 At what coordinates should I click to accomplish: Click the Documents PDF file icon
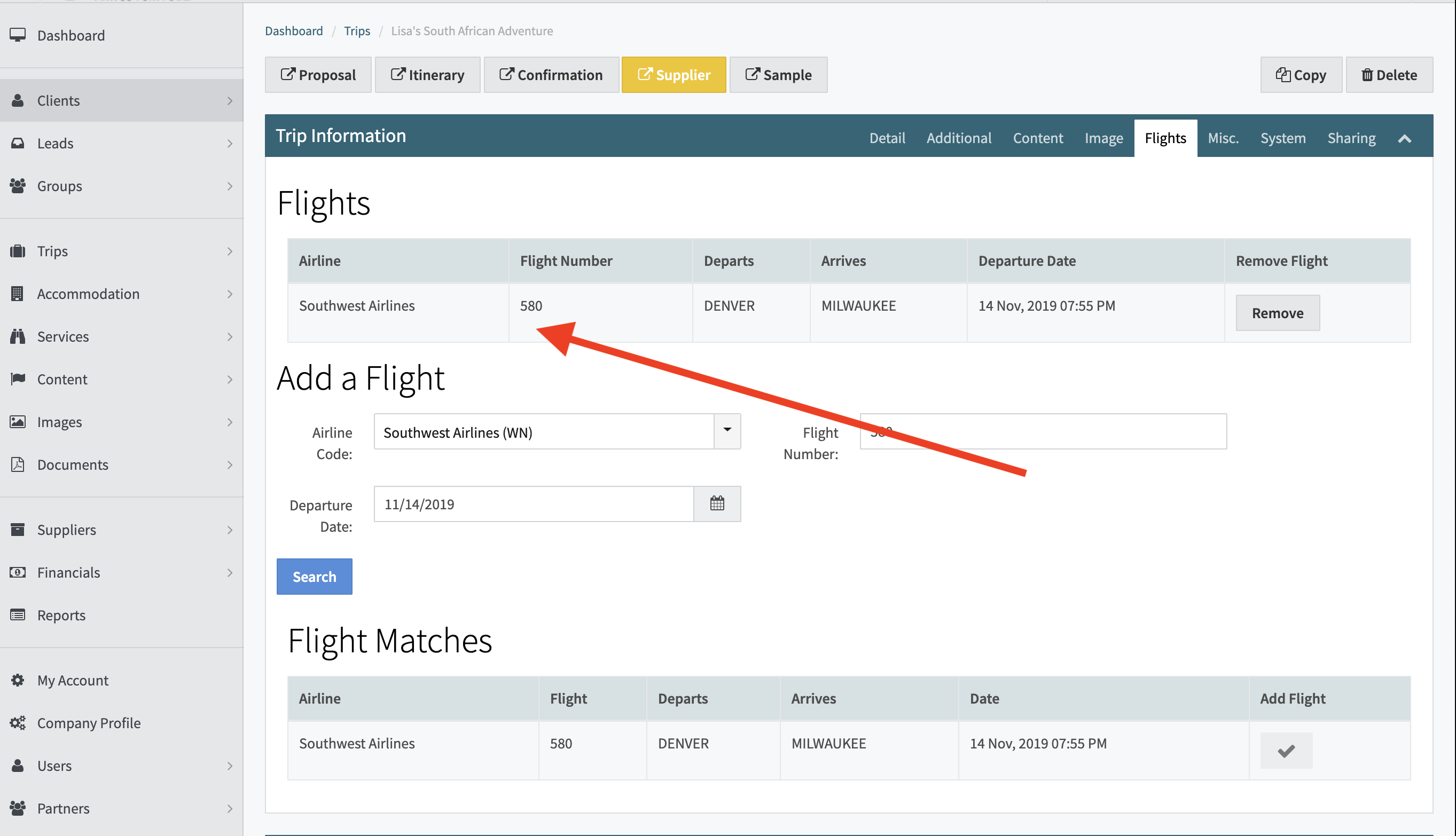click(18, 464)
